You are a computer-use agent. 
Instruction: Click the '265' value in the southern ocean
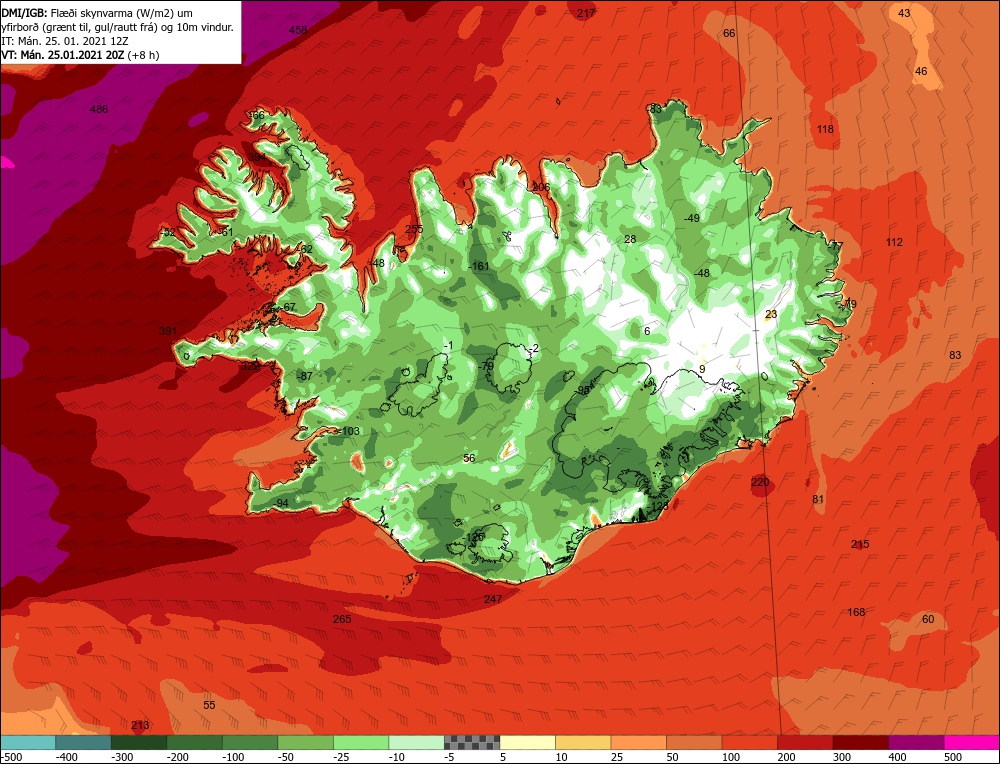[342, 619]
